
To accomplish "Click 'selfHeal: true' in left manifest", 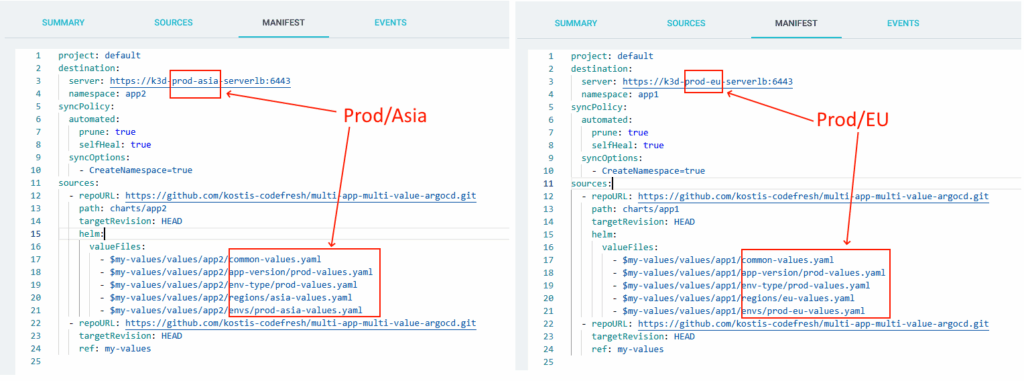I will 115,145.
